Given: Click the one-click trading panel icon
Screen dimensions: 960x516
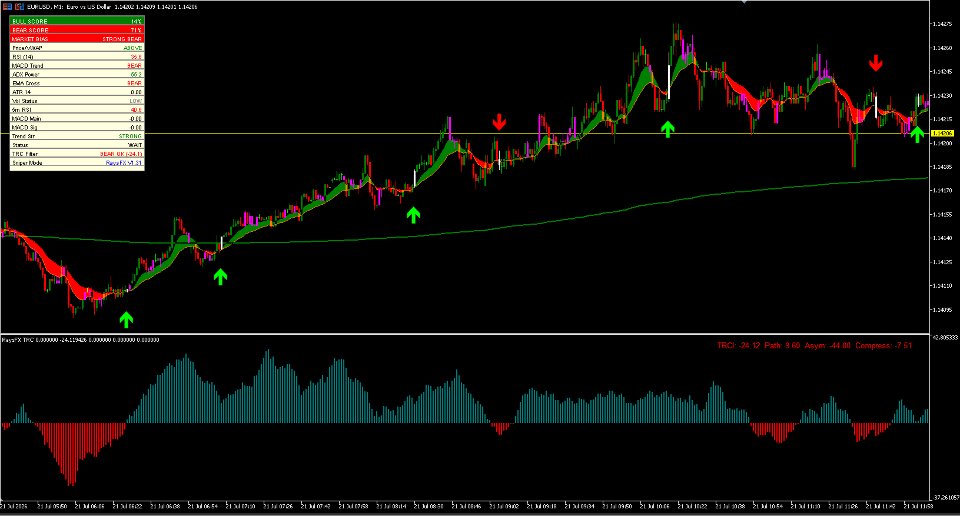Looking at the screenshot, I should point(8,6).
